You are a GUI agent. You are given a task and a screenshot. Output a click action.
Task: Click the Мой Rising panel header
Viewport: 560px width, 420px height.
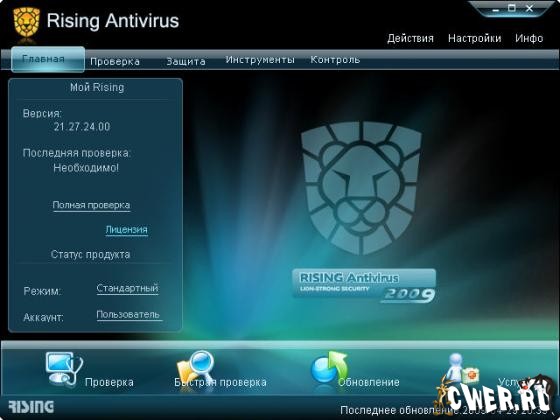[x=97, y=88]
